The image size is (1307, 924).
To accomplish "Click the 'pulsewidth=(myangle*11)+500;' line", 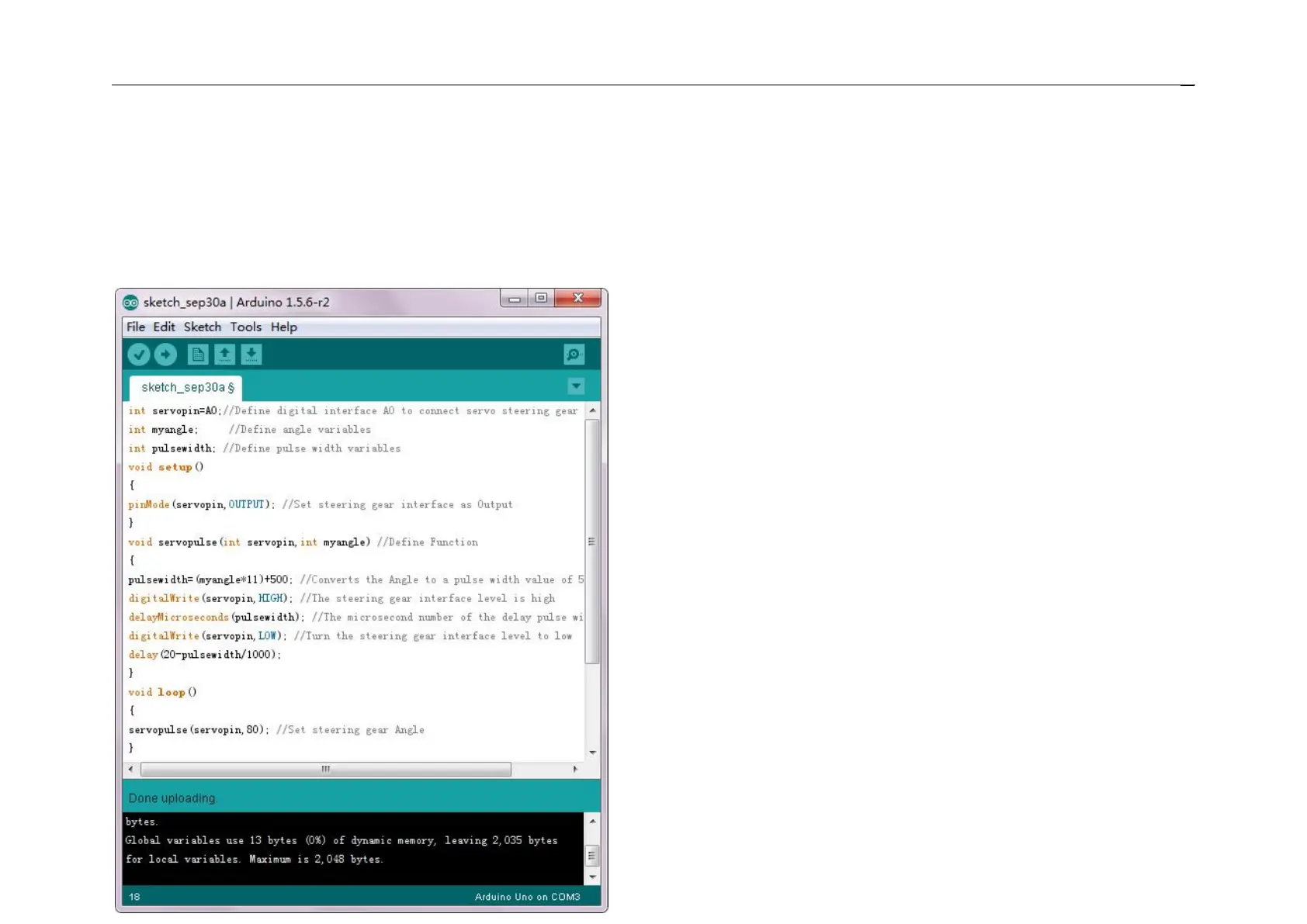I will coord(356,580).
